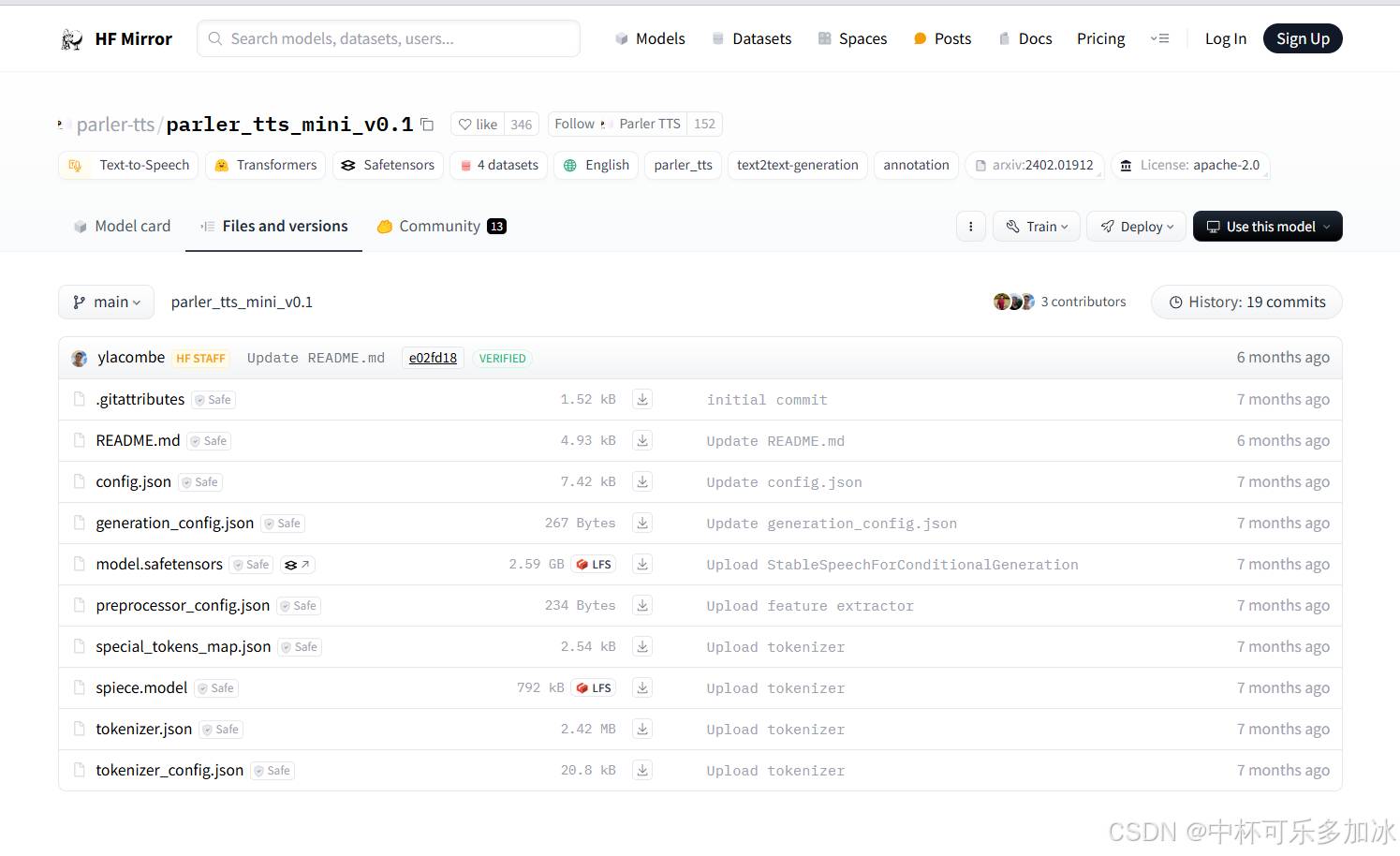Go to Datasets in top navigation

pyautogui.click(x=751, y=38)
